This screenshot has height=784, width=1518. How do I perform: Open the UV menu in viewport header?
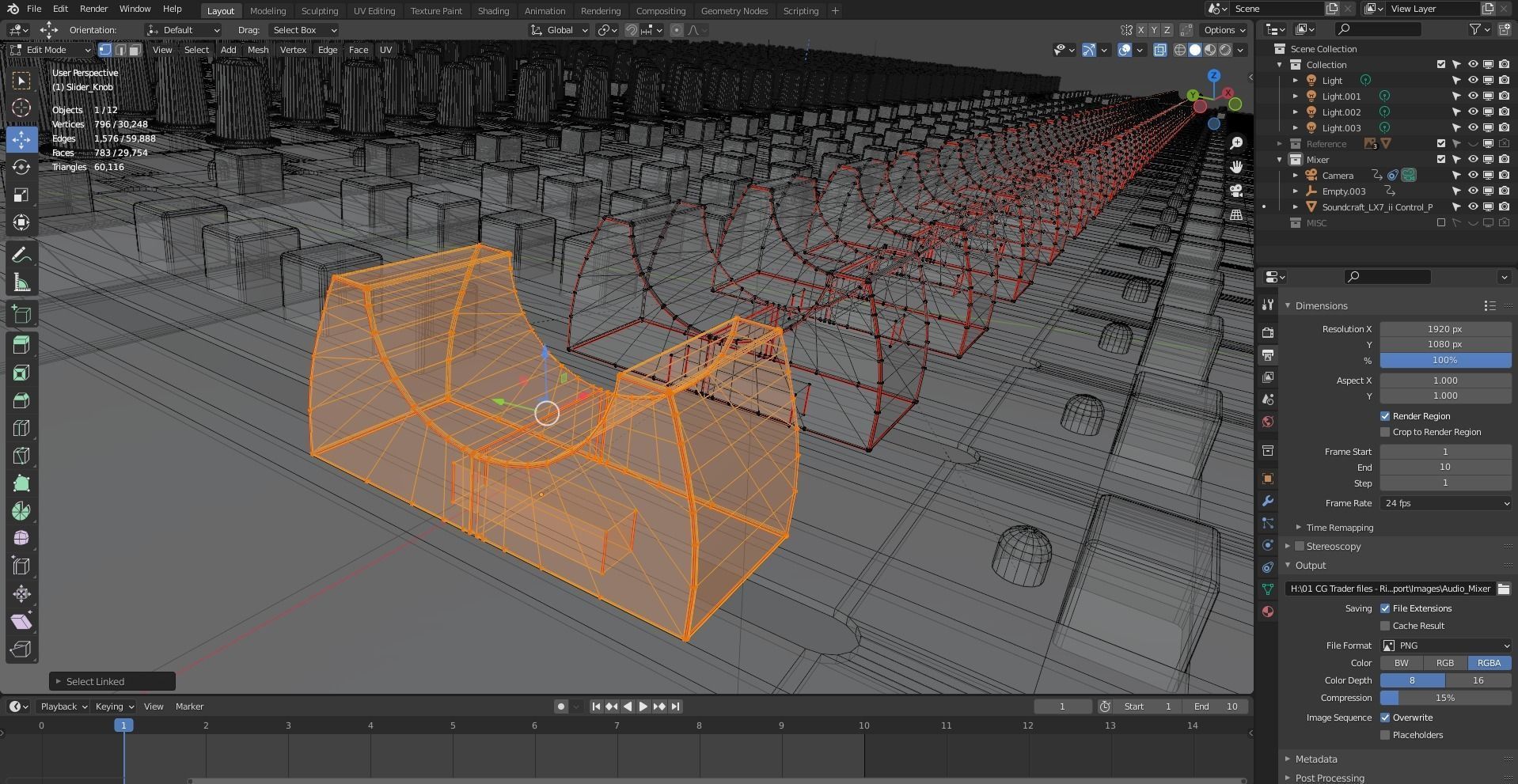click(x=385, y=50)
